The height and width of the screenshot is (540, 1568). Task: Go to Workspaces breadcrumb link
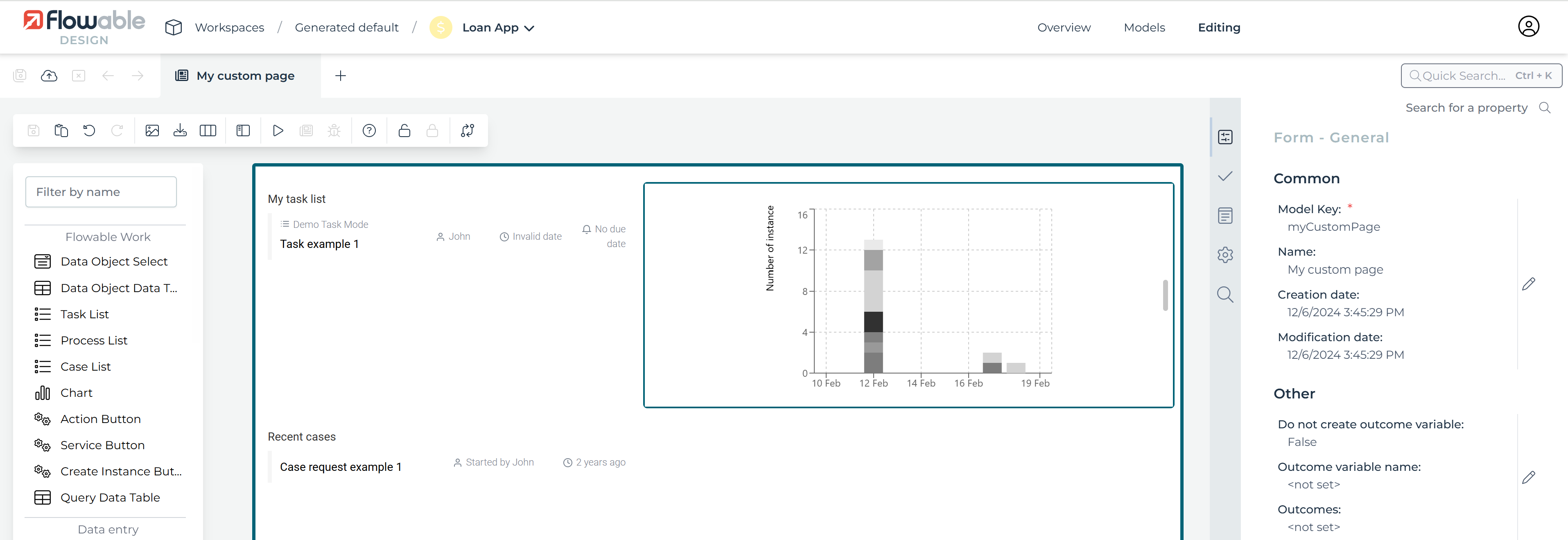pos(229,27)
